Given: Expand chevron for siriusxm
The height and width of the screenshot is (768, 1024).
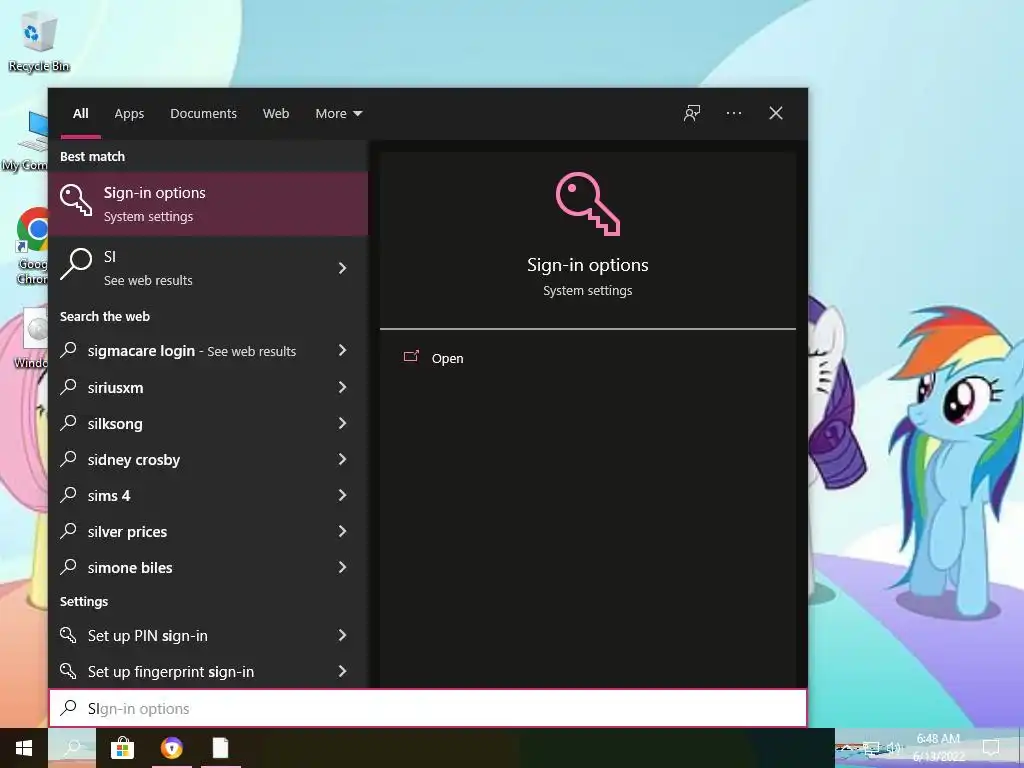Looking at the screenshot, I should [342, 387].
